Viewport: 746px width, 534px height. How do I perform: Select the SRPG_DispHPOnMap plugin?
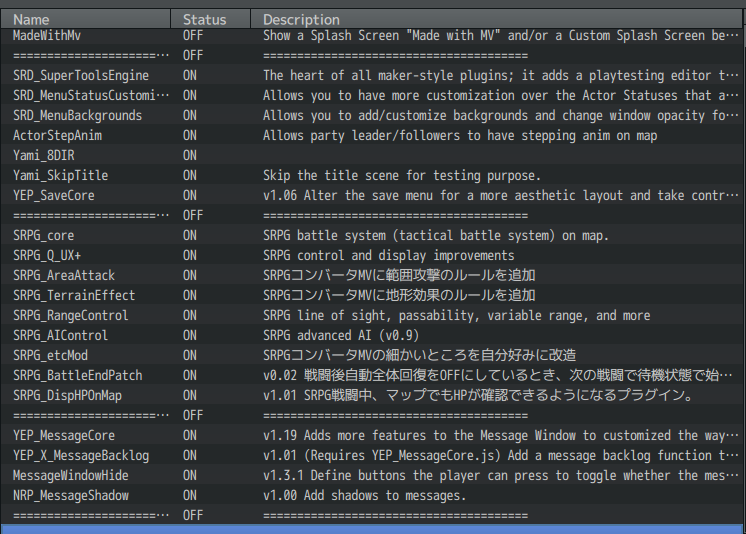[x=372, y=395]
